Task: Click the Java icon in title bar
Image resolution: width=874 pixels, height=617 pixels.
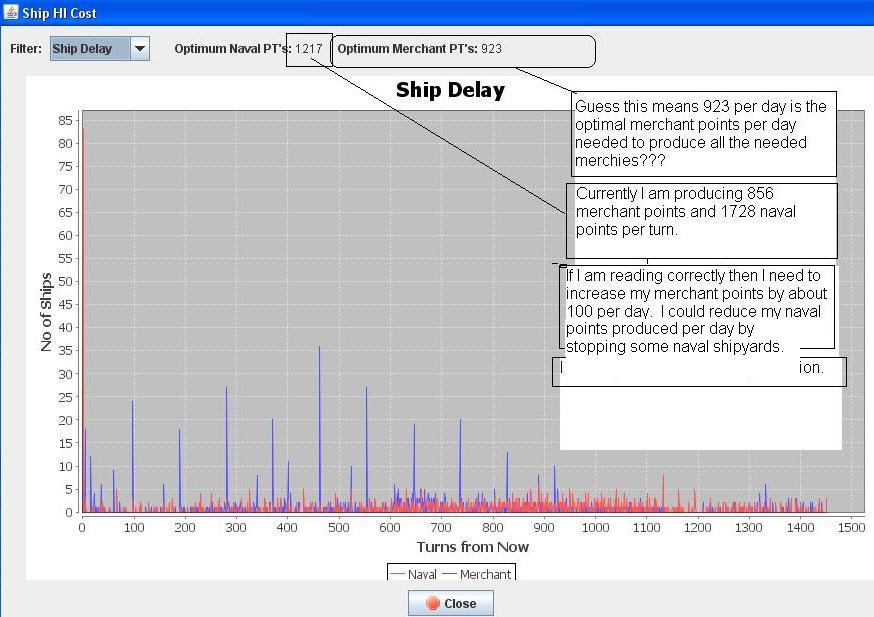Action: 11,12
